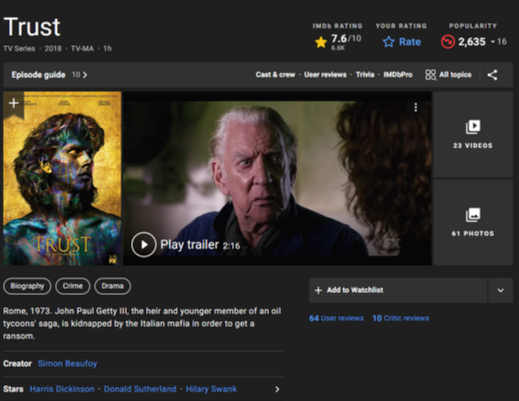Click the chevron next to episode count 10

(85, 75)
